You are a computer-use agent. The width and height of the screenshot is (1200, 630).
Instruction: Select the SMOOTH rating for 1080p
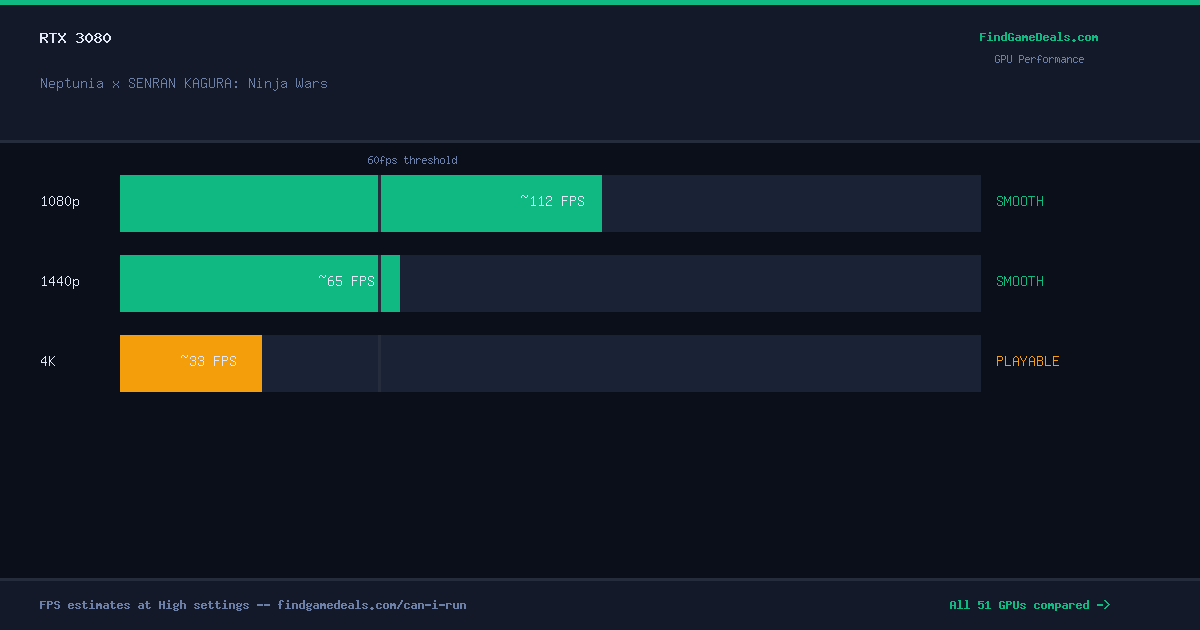1020,202
